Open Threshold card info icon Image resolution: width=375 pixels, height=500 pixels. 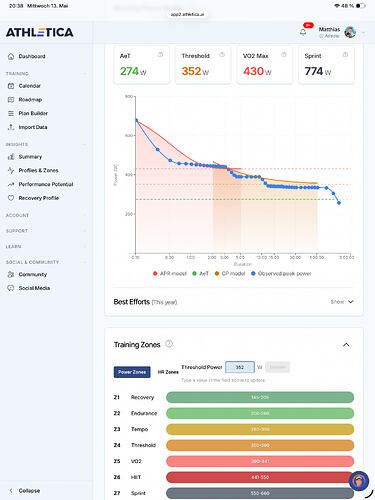click(x=222, y=55)
